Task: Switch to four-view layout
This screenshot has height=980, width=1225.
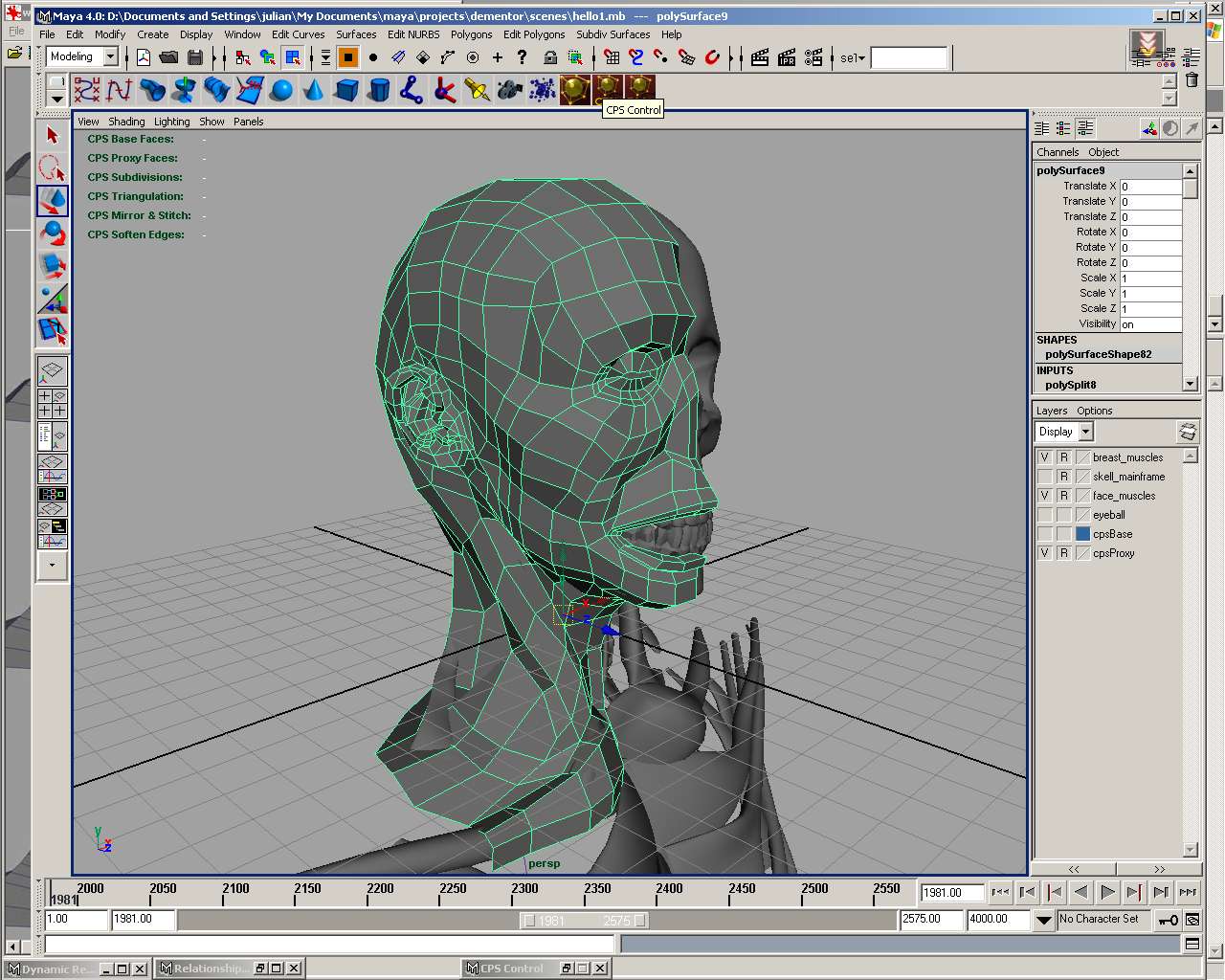Action: coord(52,403)
